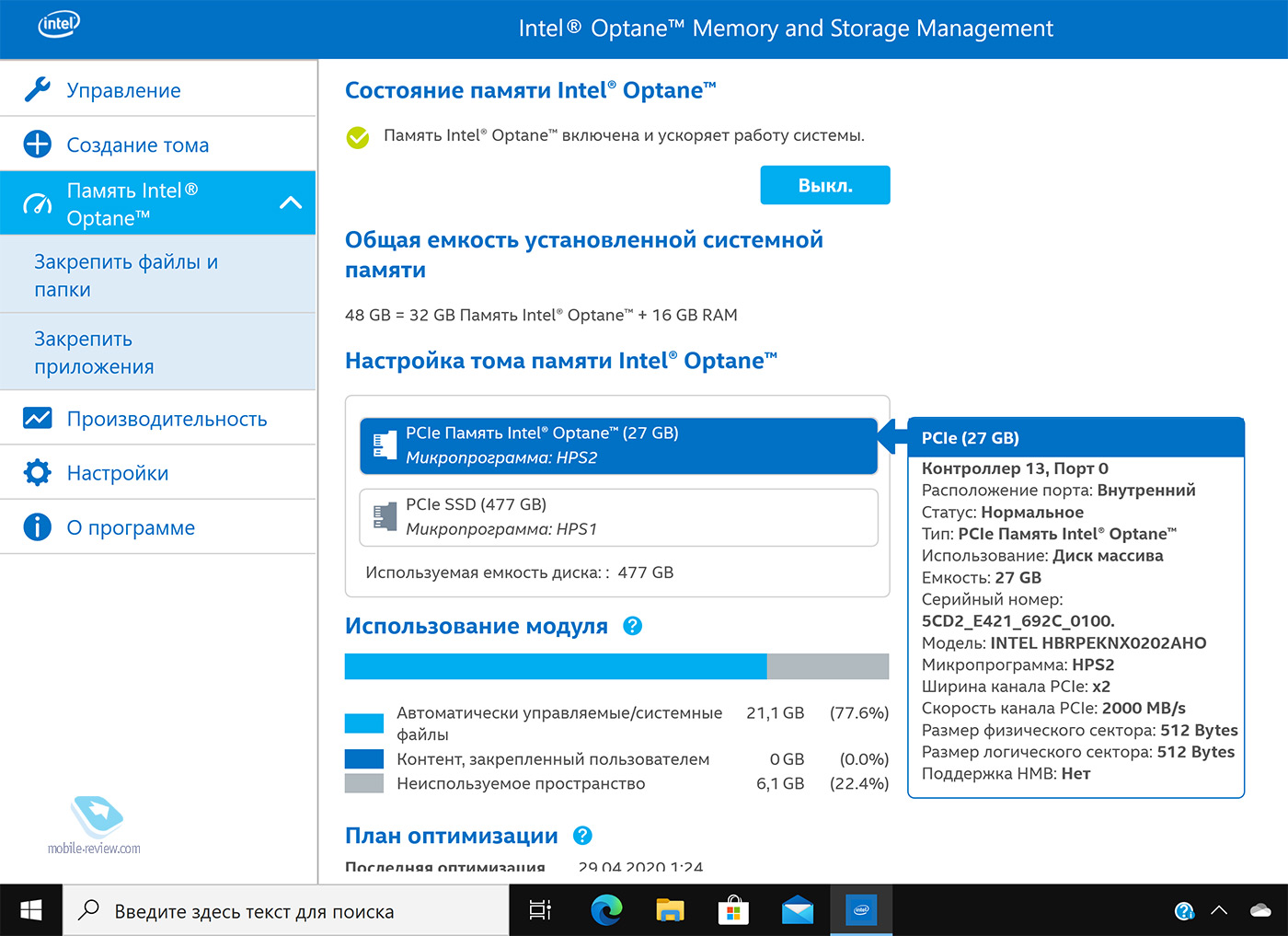Click the Intel logo in header
1288x936 pixels.
[59, 25]
